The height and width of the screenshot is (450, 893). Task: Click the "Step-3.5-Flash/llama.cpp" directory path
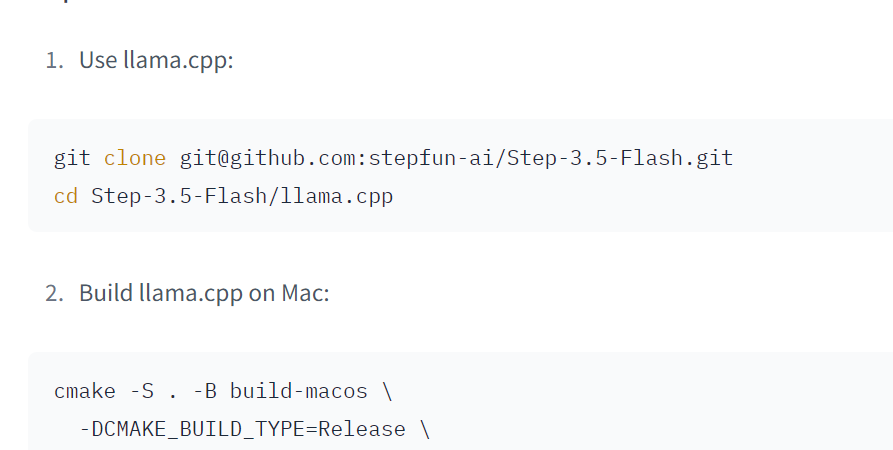pyautogui.click(x=242, y=196)
